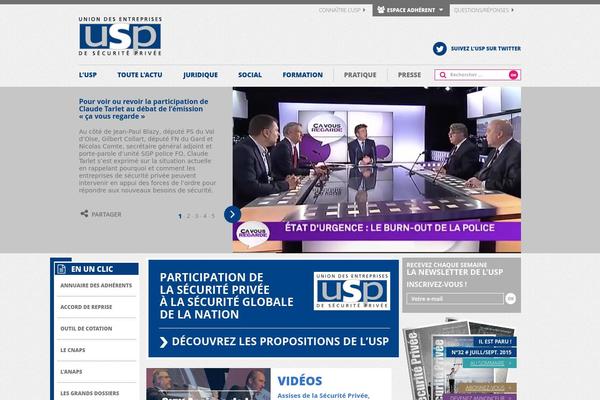Go to slide 4 in pagination
Screen dimensions: 600x400
click(205, 216)
